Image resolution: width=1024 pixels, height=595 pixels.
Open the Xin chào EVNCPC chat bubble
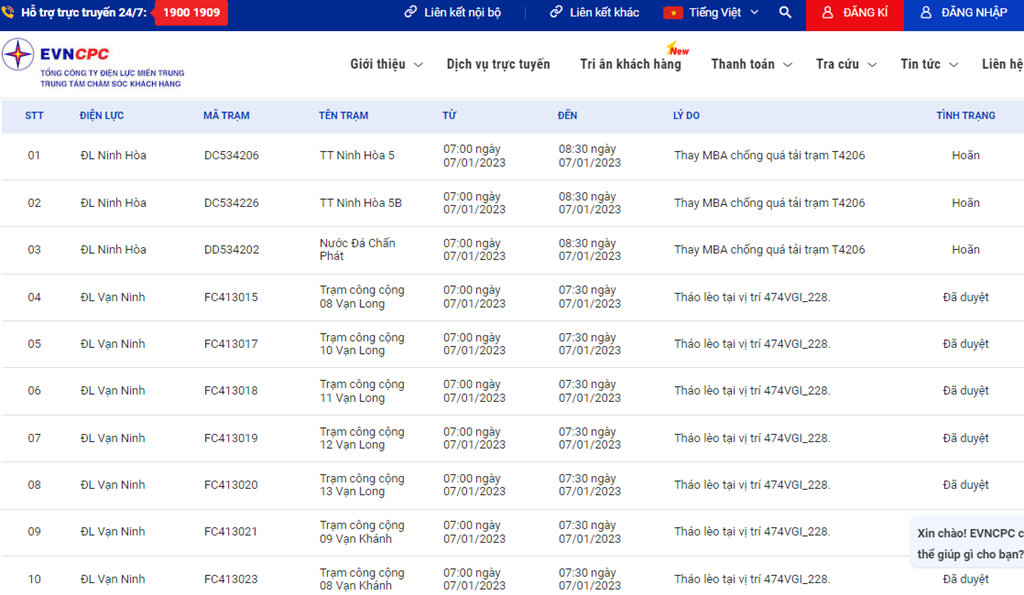click(968, 543)
